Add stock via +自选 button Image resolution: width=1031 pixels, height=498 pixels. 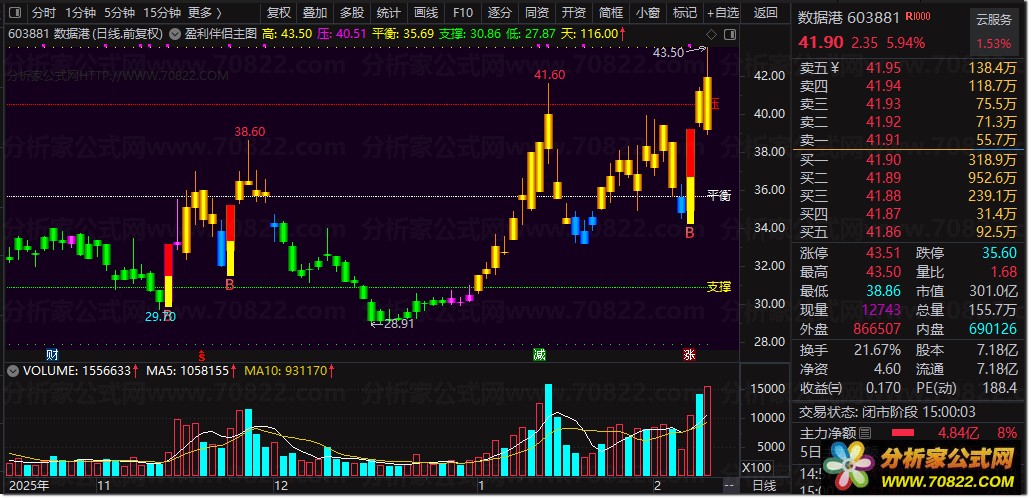[723, 12]
